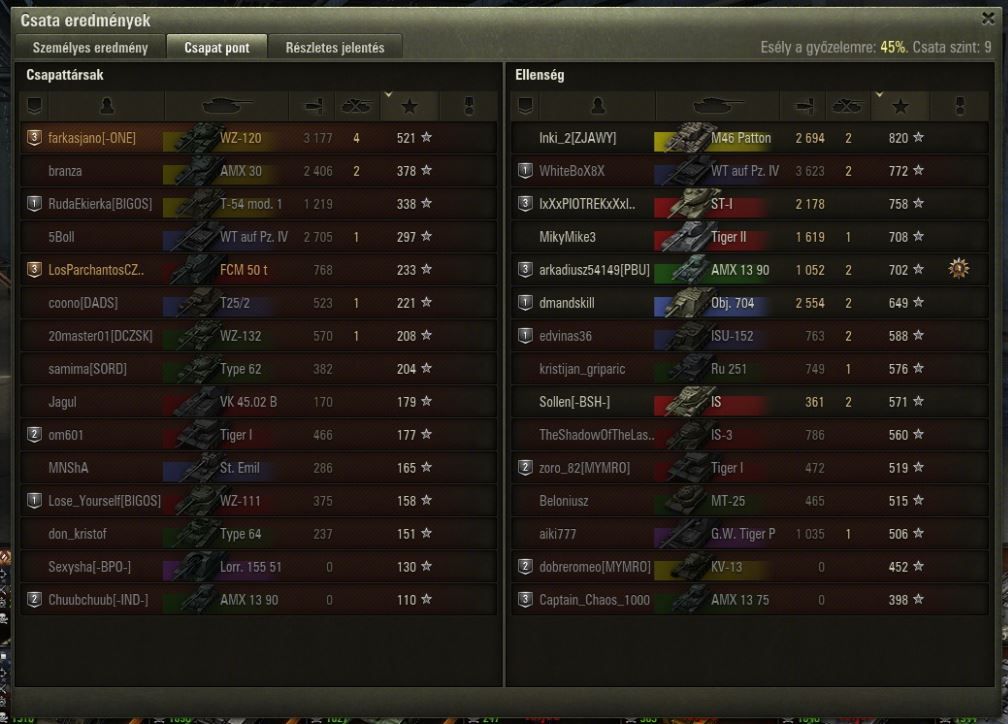1008x724 pixels.
Task: Select enemy Inki_2[ZJAWY]
Action: point(577,138)
